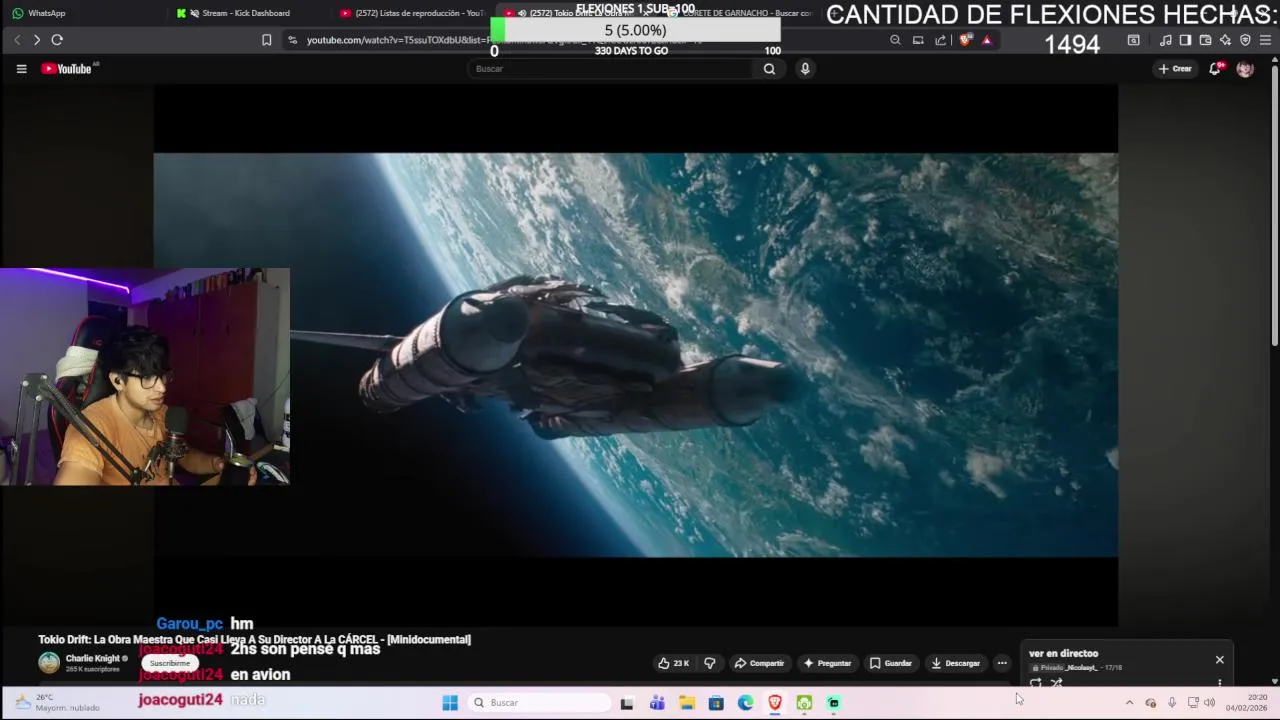Click the Windows taskbar Buscar search box
Screen dimensions: 1280x720
tap(537, 703)
